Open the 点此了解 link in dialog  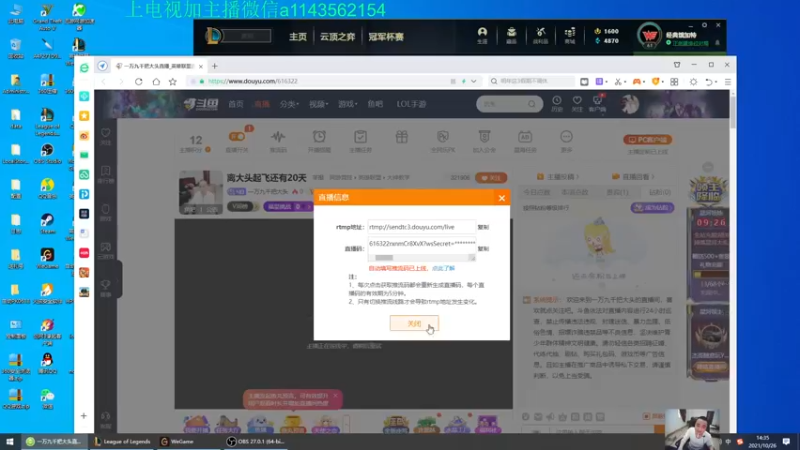[x=443, y=268]
